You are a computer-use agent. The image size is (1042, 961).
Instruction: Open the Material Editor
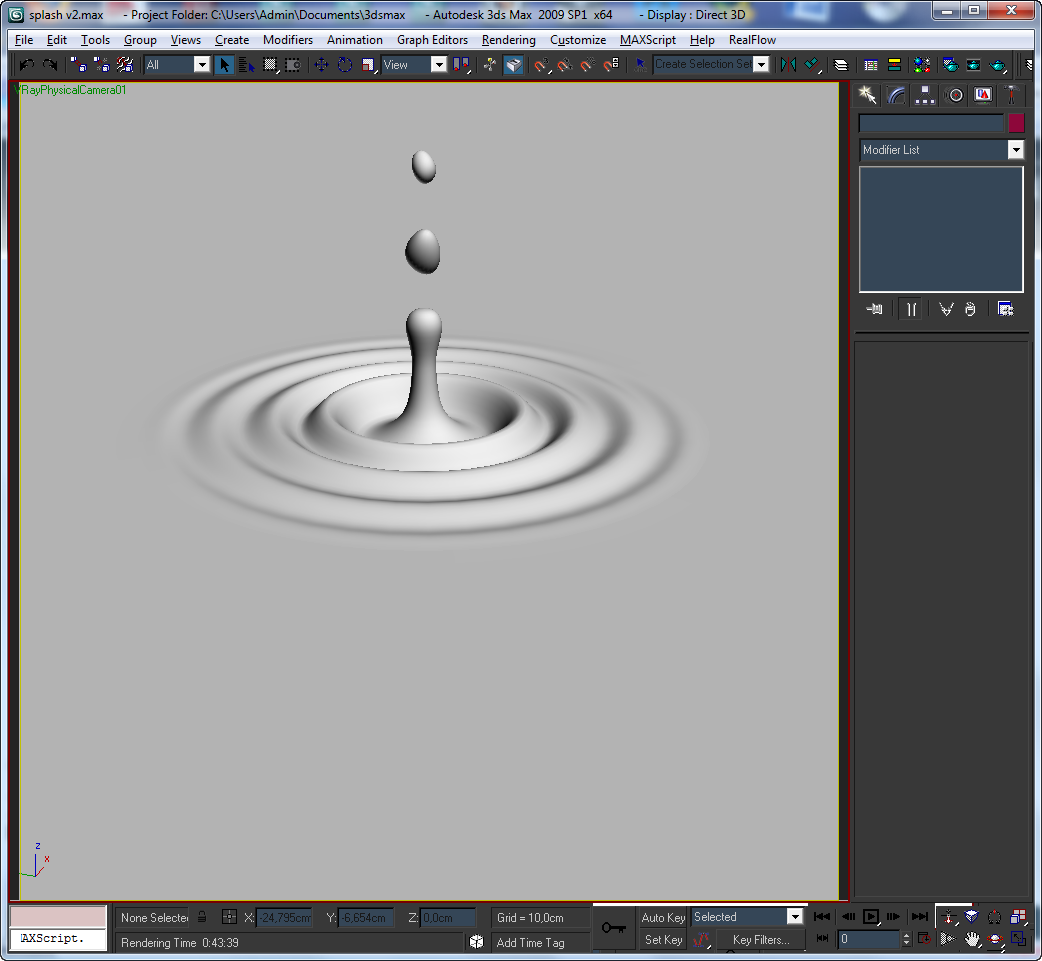(921, 64)
